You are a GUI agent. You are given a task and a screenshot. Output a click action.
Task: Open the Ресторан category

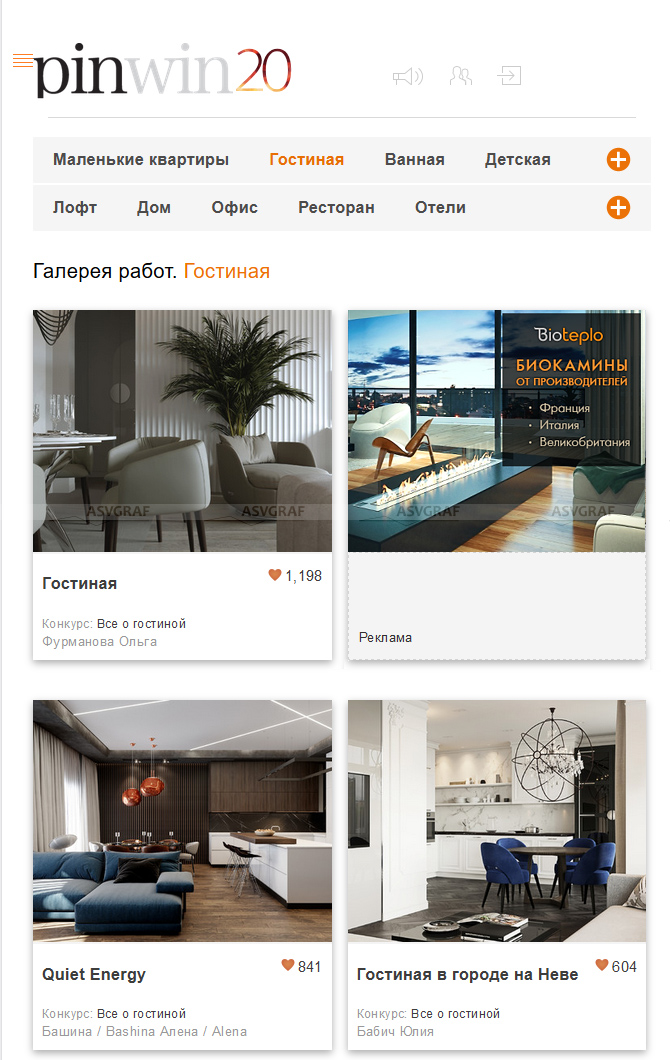coord(336,208)
